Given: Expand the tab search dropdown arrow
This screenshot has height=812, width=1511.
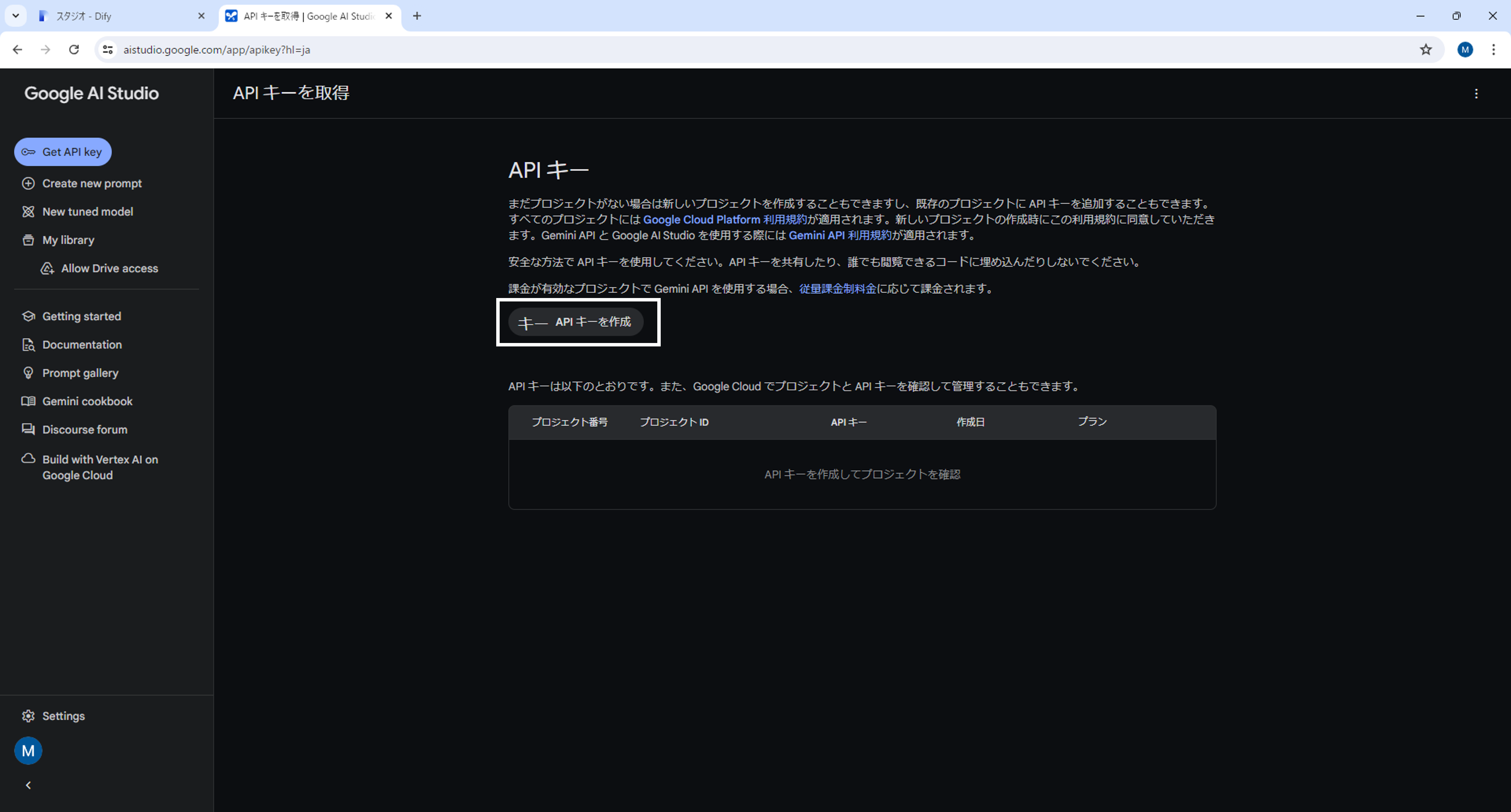Looking at the screenshot, I should click(16, 16).
